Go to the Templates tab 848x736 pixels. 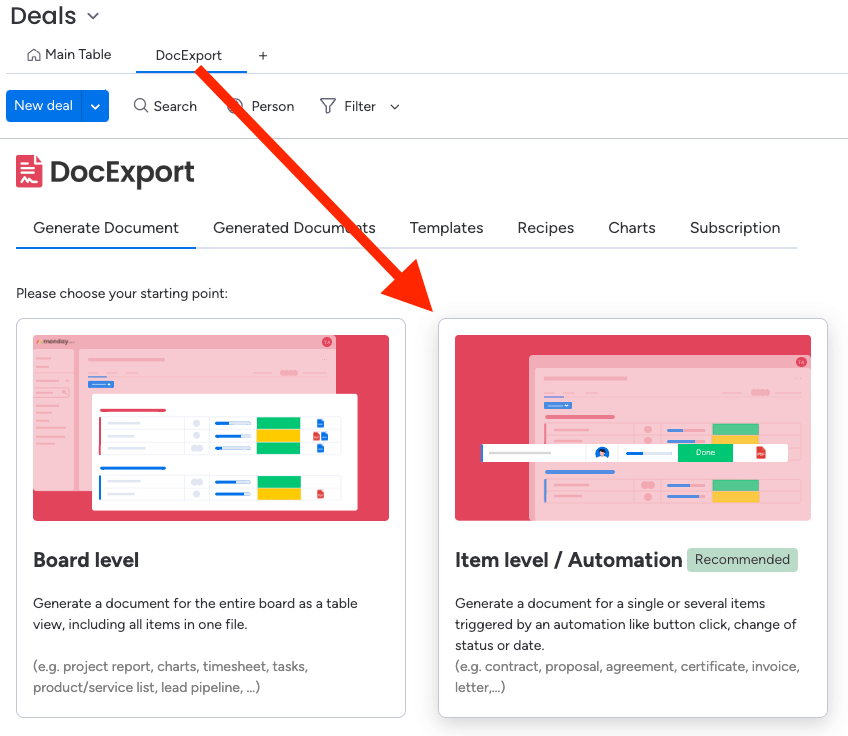click(x=446, y=228)
